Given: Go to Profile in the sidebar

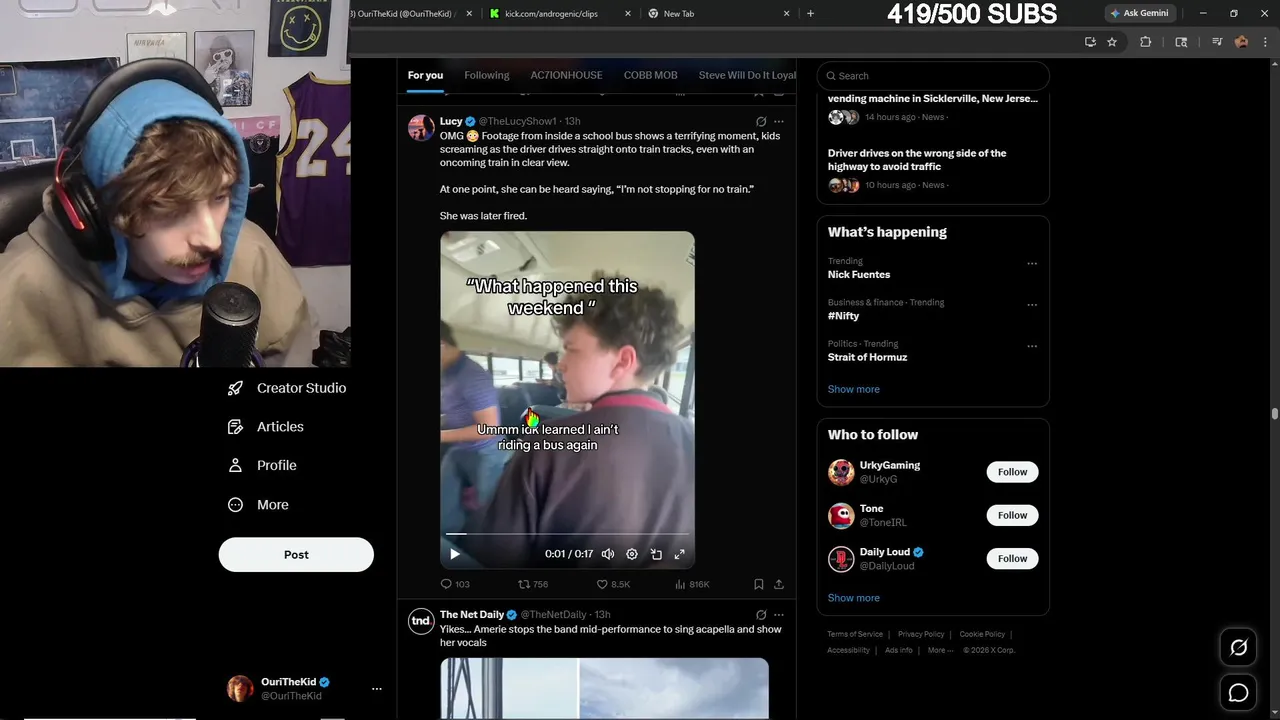Looking at the screenshot, I should [262, 466].
